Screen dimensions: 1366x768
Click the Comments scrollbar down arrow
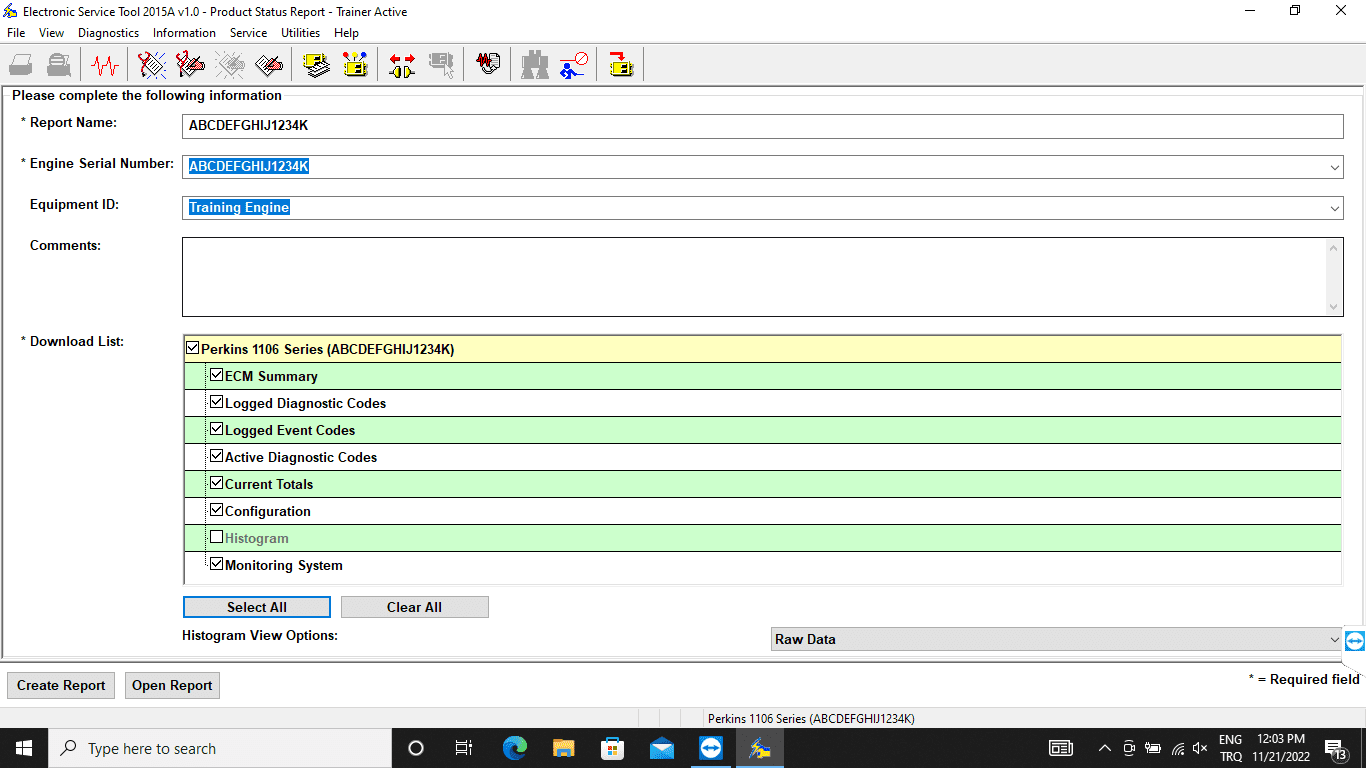click(1334, 307)
